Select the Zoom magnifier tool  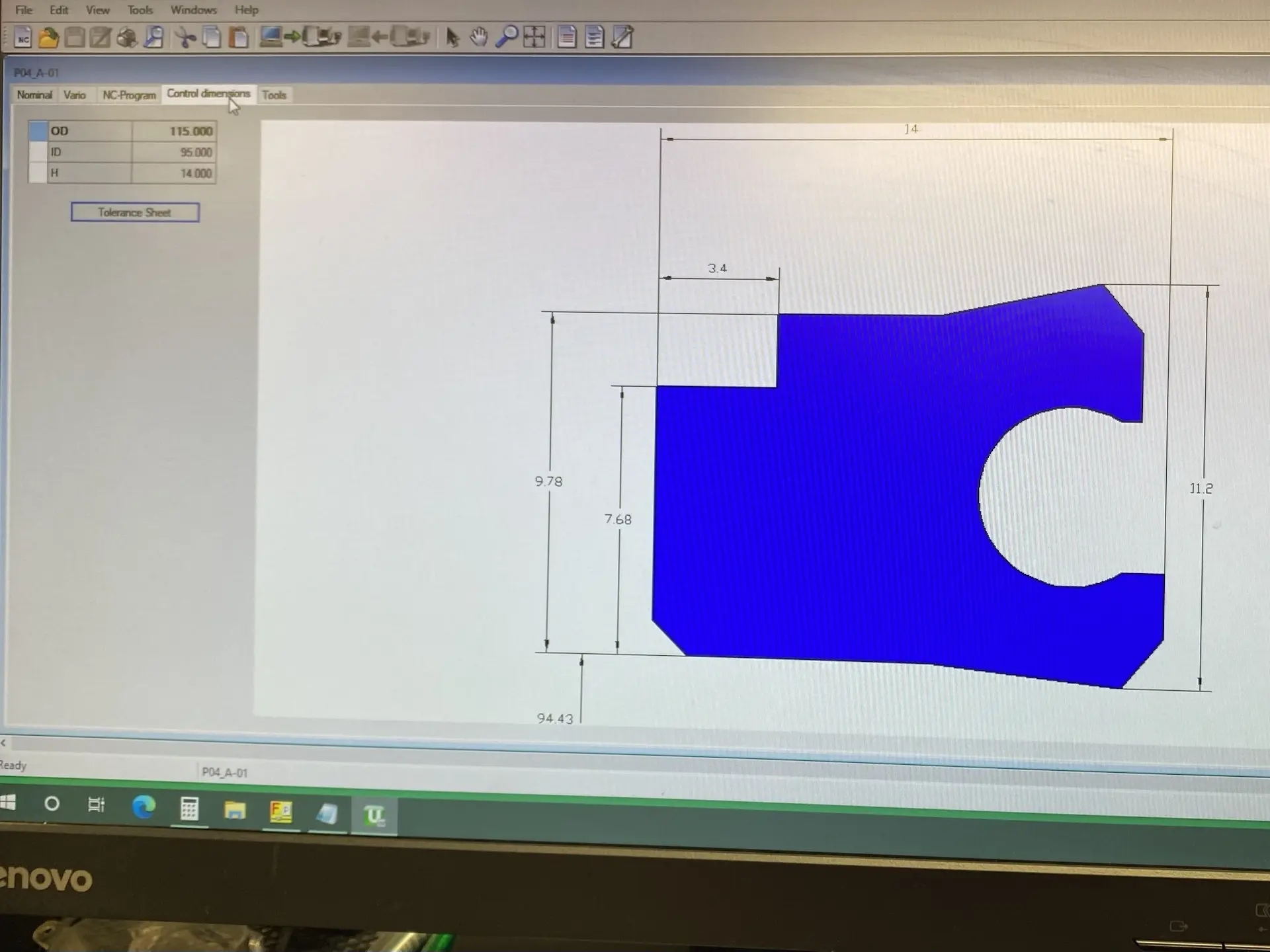[507, 37]
